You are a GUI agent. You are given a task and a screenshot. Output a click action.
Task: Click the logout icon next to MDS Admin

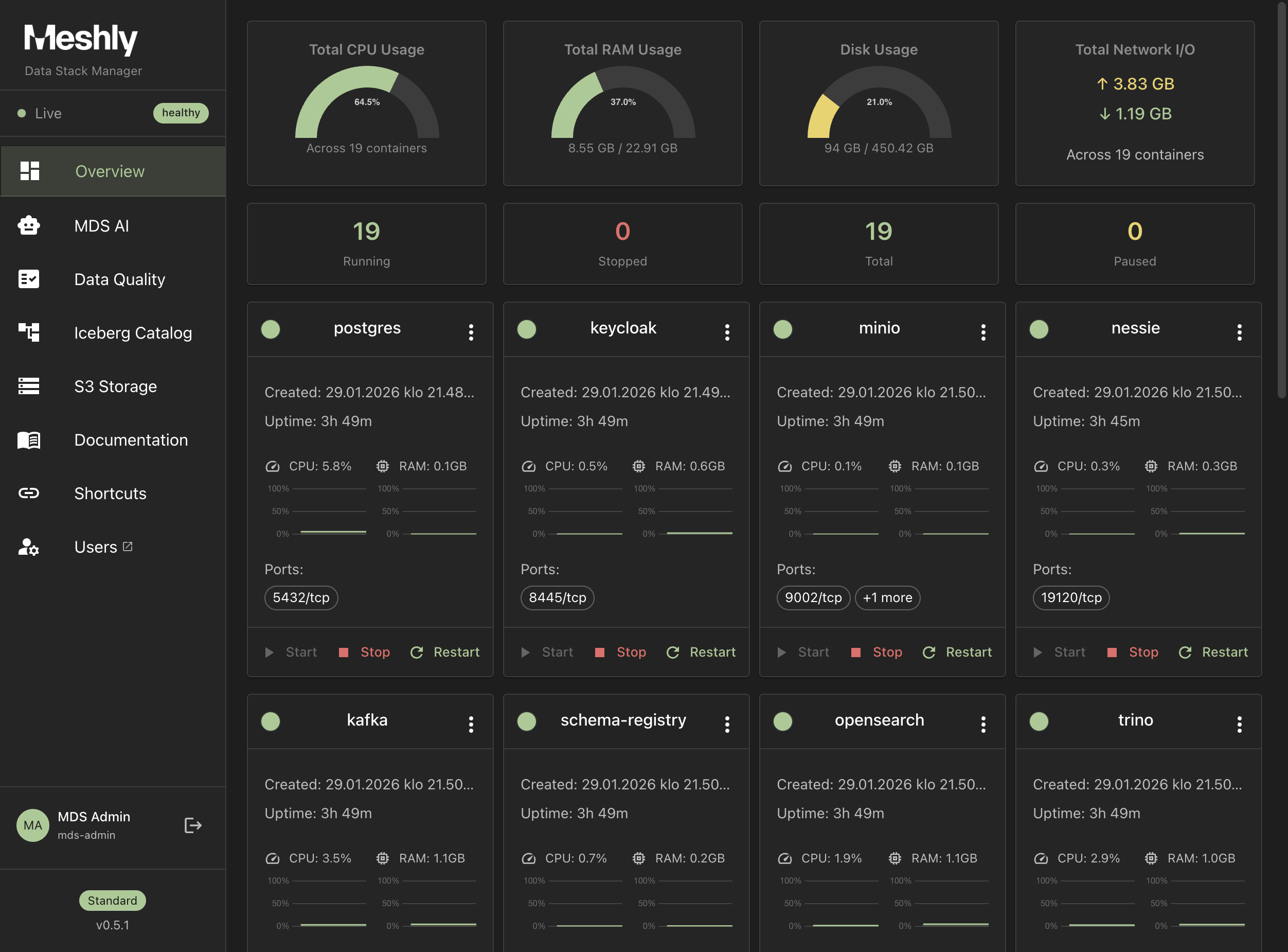point(193,825)
